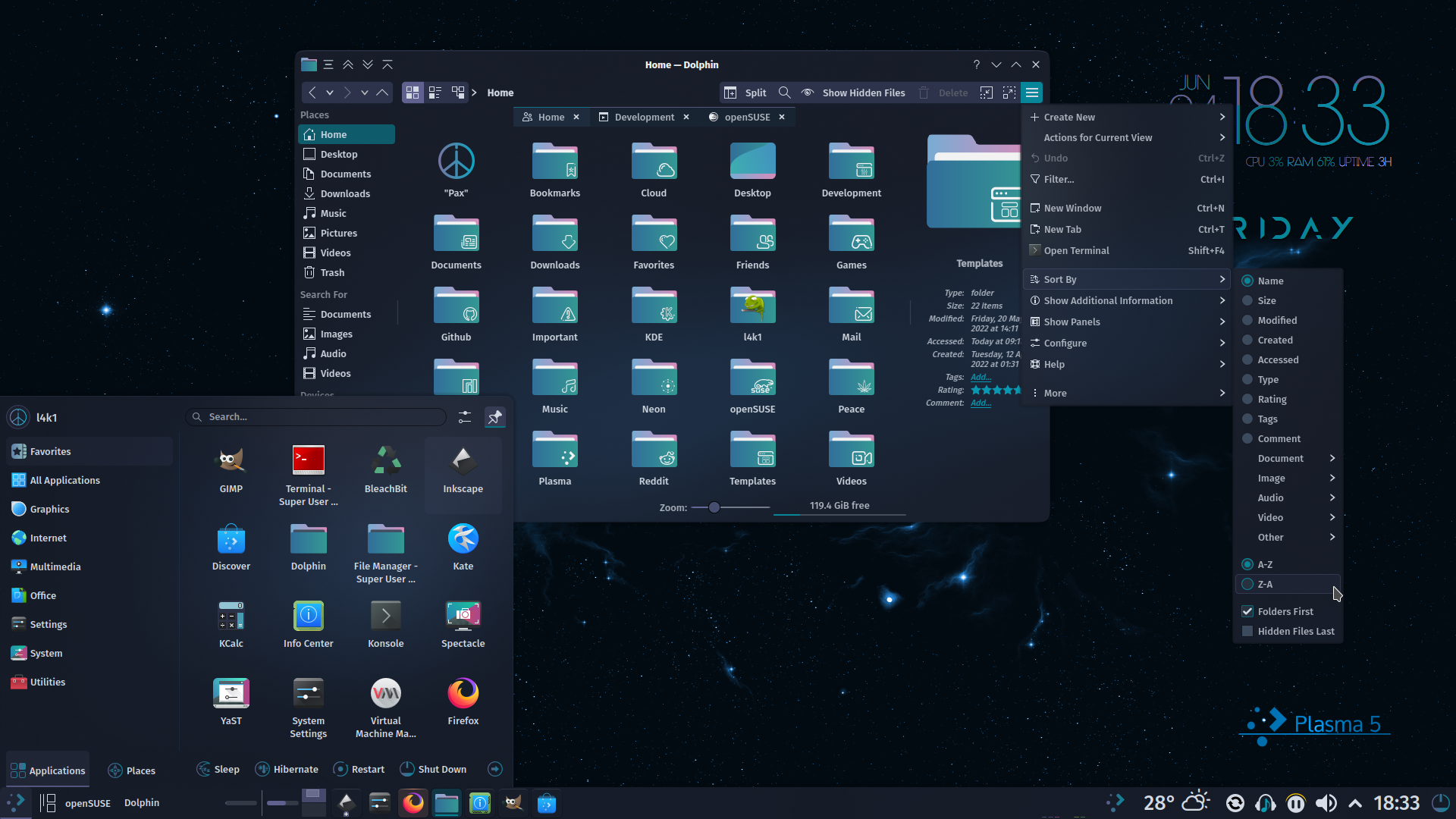Select sort by Size radio option

(x=1288, y=300)
